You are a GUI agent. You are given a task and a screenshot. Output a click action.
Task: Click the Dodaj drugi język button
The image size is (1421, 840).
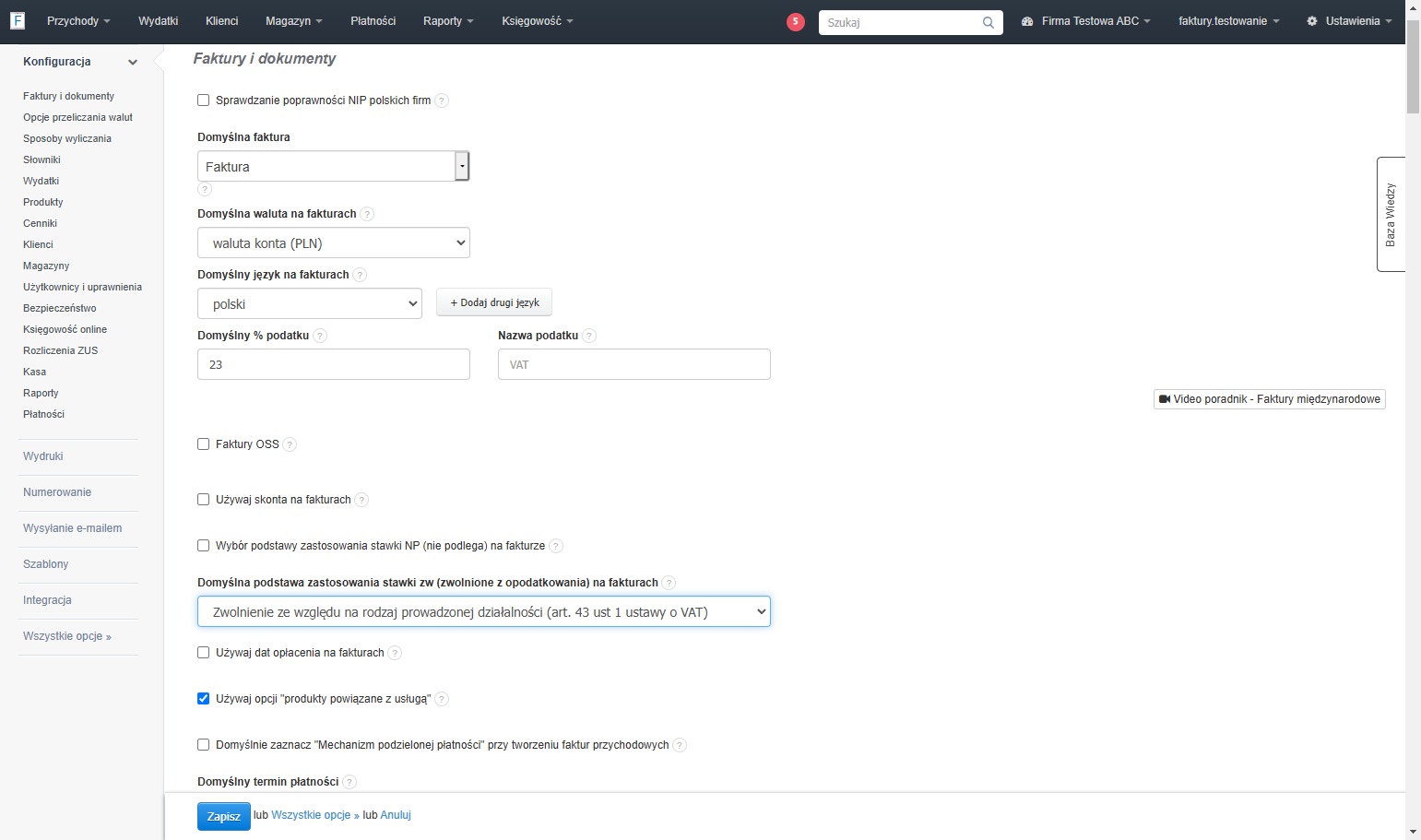click(494, 302)
